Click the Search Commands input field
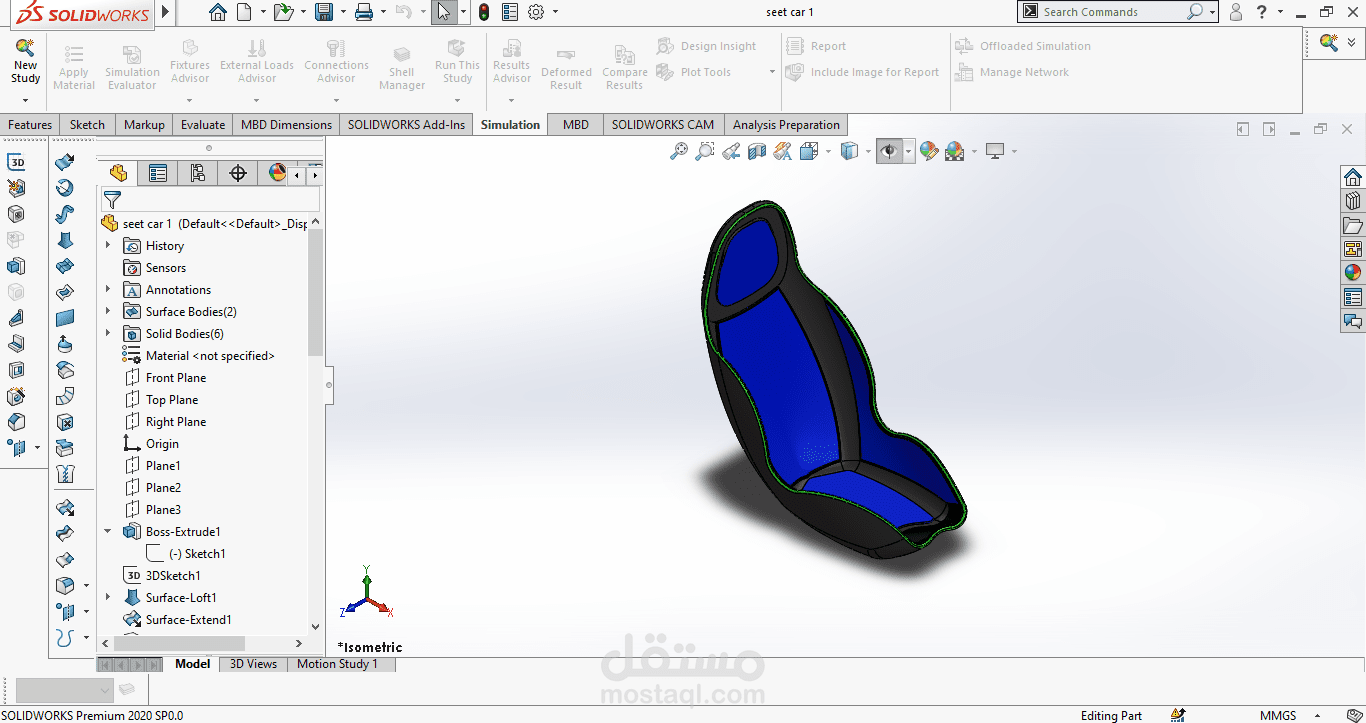The height and width of the screenshot is (723, 1366). [1110, 12]
